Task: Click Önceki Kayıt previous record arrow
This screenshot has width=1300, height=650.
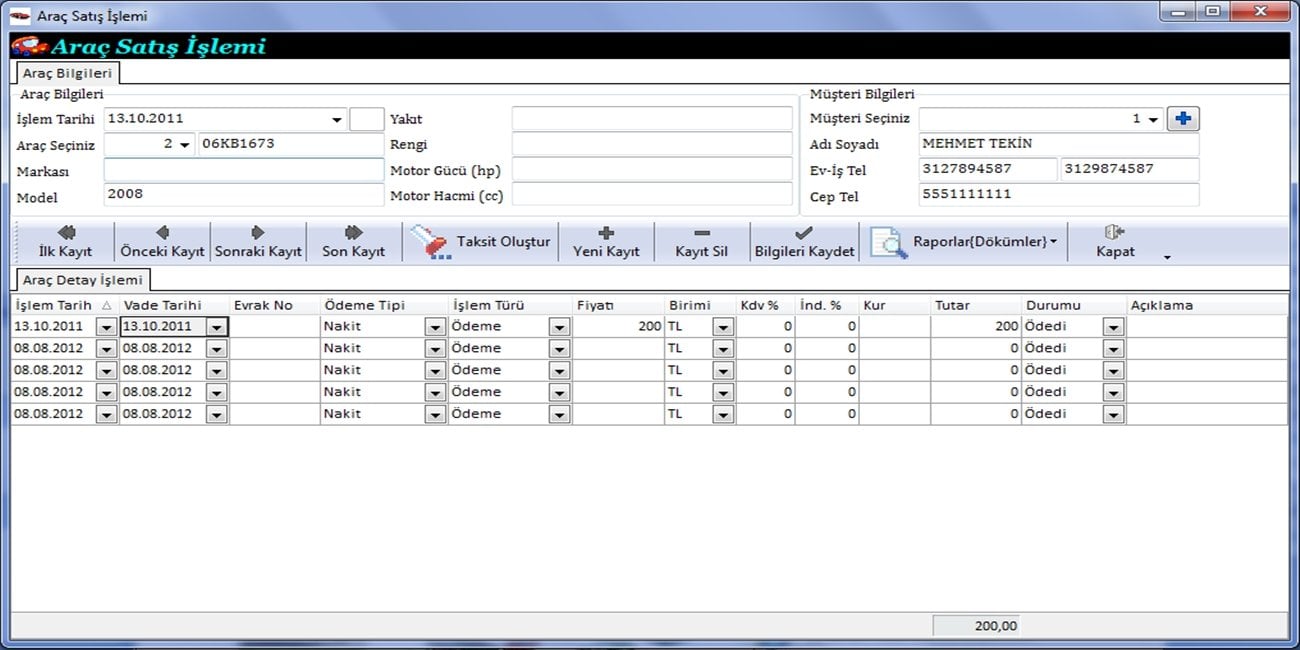Action: [x=162, y=242]
